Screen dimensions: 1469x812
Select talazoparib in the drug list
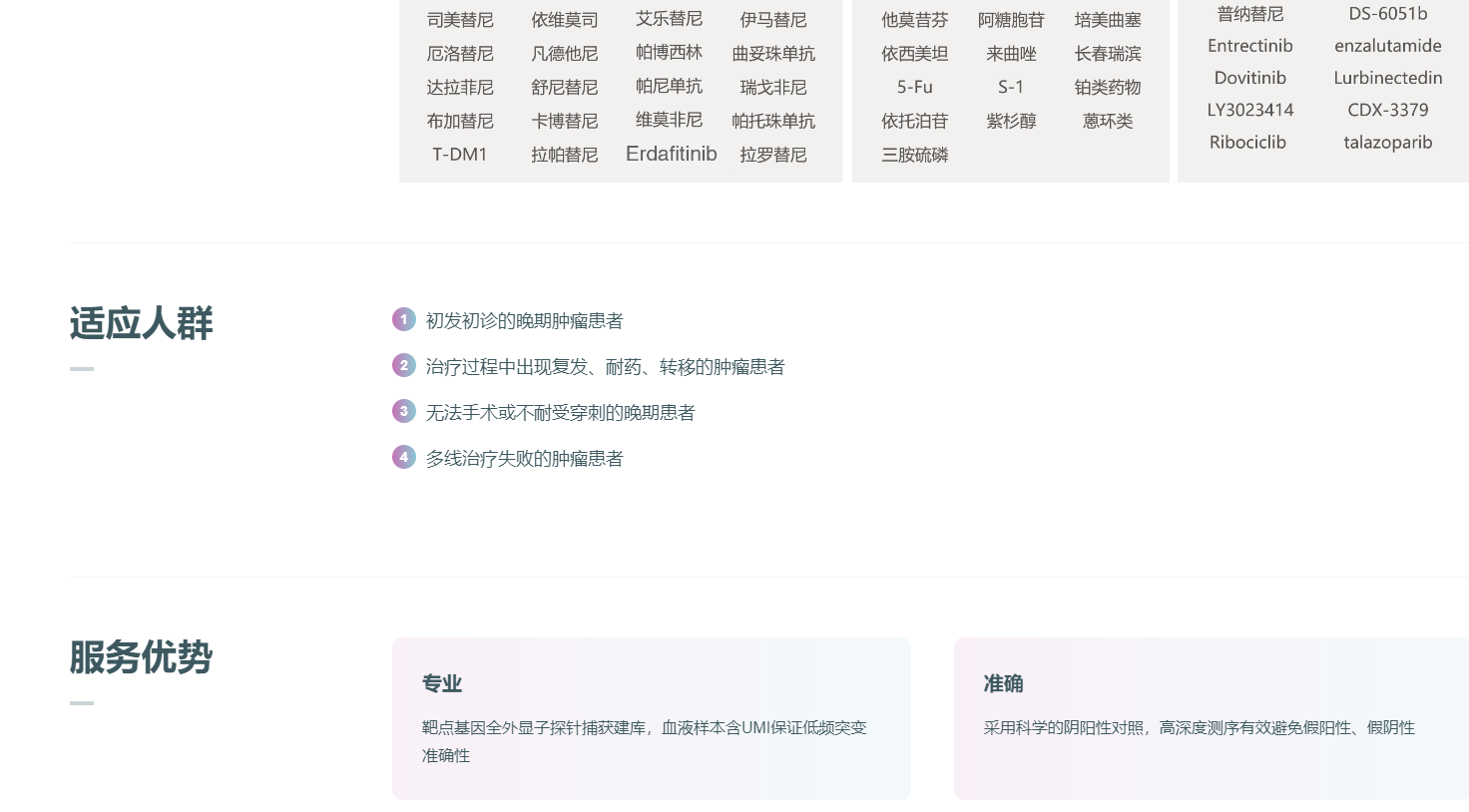click(1387, 142)
